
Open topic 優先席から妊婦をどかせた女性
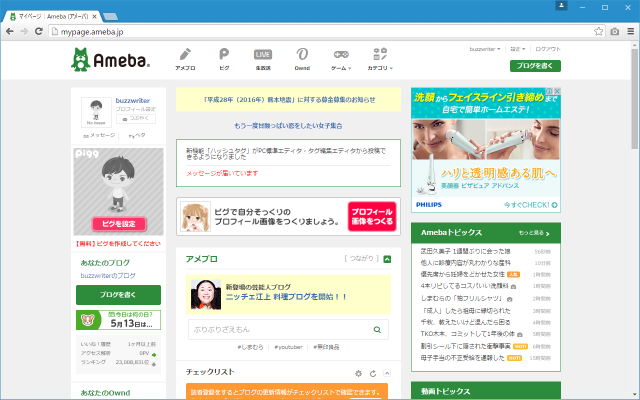(462, 274)
